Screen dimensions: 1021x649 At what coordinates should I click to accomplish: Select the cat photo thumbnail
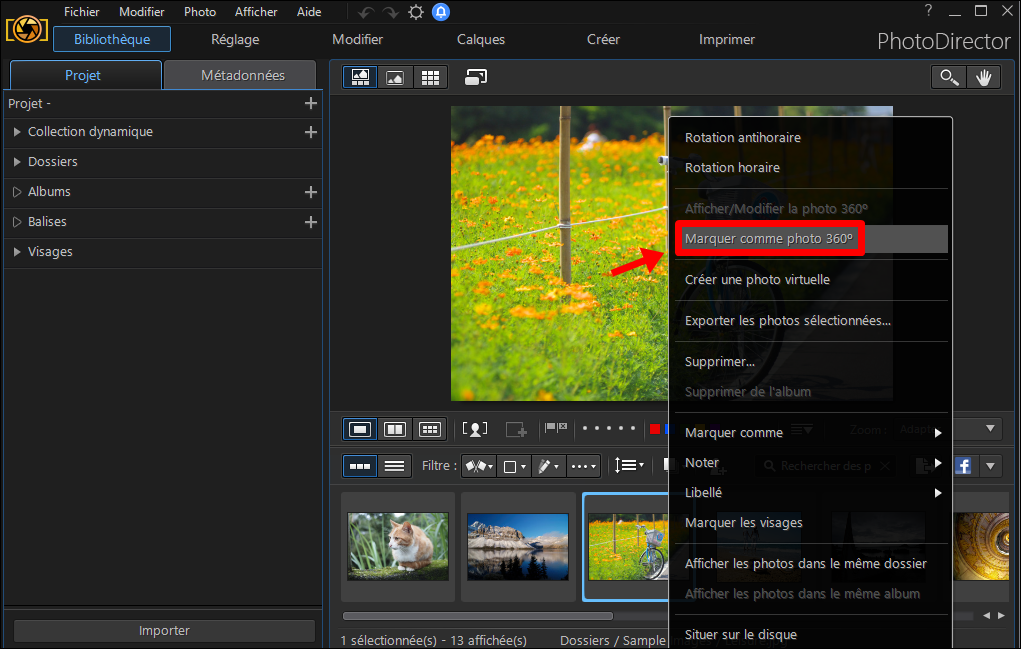[398, 546]
